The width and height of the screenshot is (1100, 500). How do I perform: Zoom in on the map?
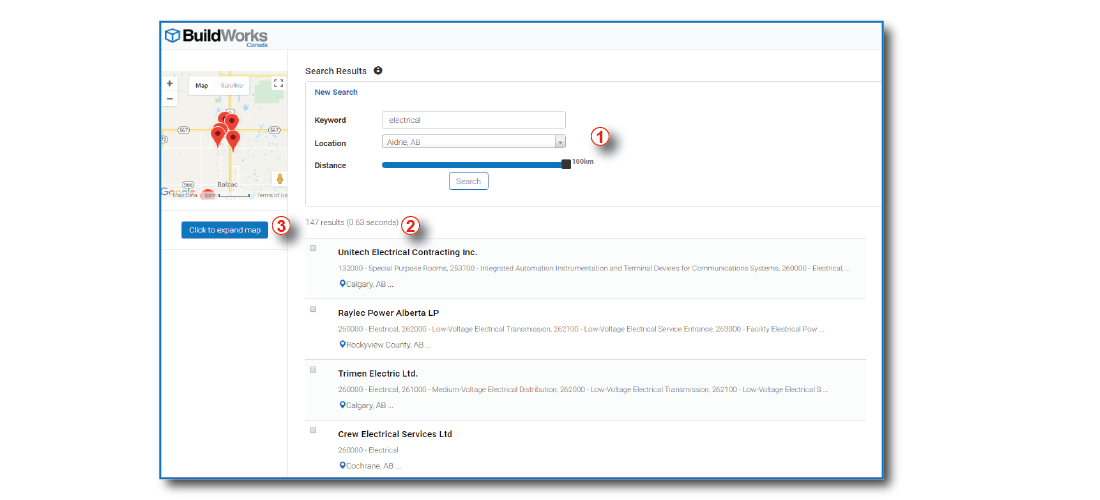[170, 83]
